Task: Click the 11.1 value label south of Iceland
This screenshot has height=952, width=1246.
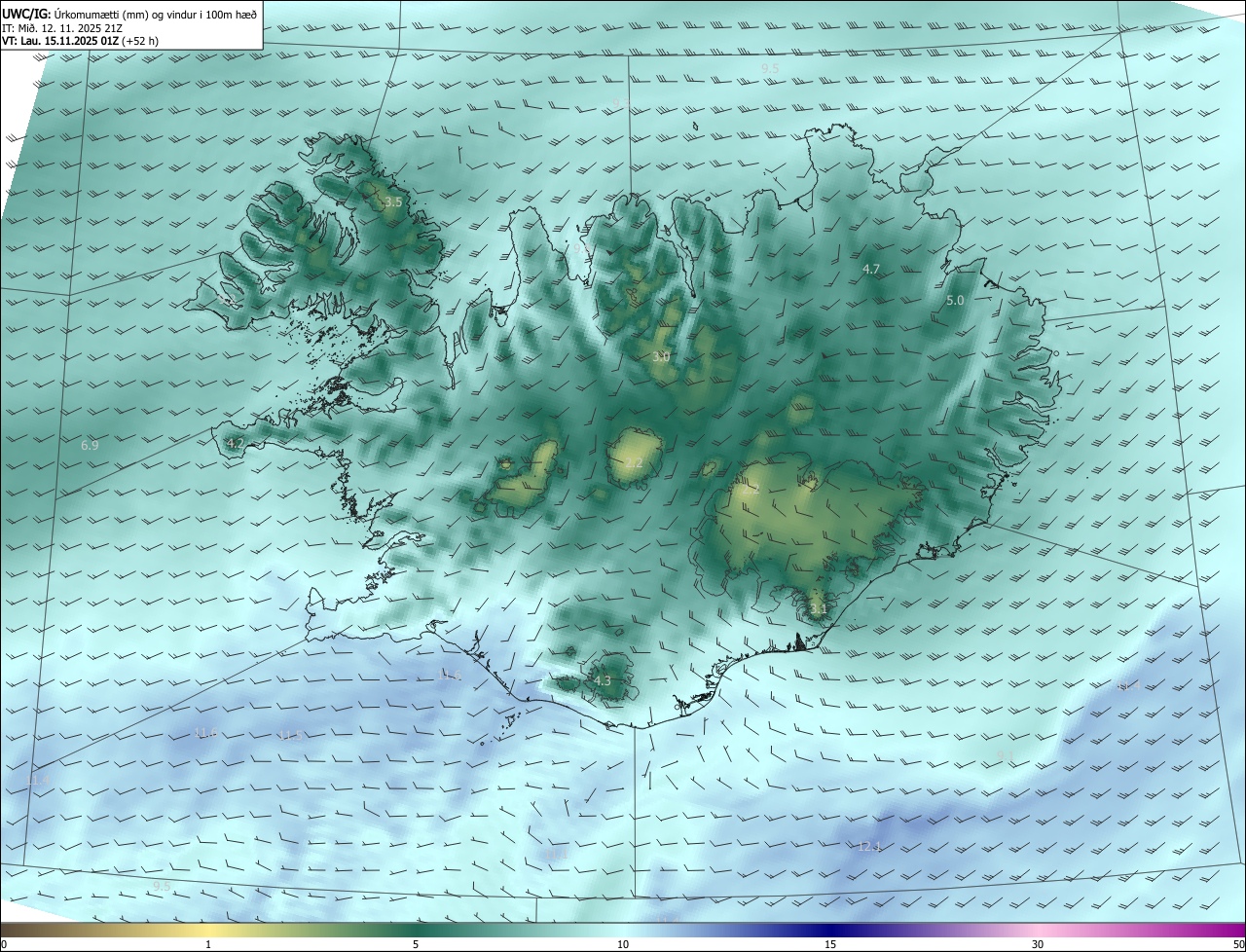Action: pos(556,854)
